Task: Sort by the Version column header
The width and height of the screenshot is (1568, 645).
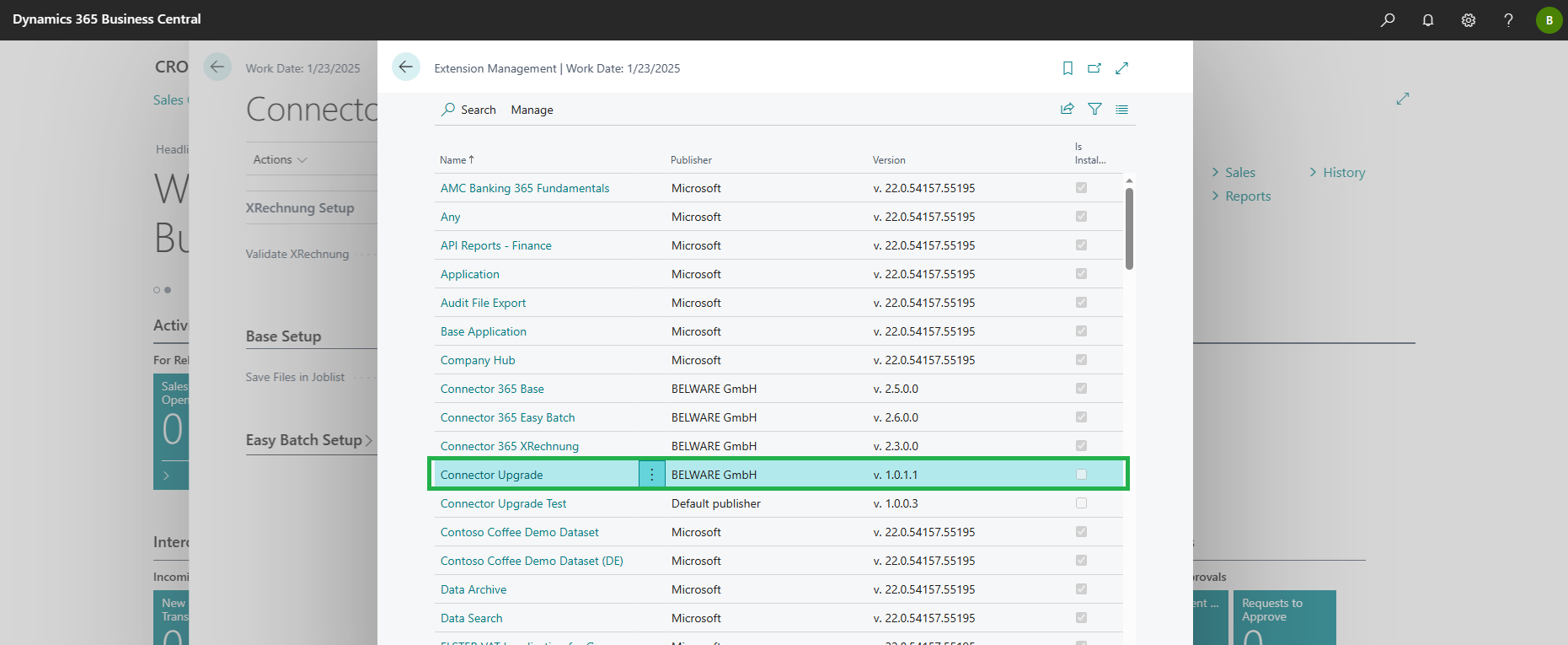Action: (889, 160)
